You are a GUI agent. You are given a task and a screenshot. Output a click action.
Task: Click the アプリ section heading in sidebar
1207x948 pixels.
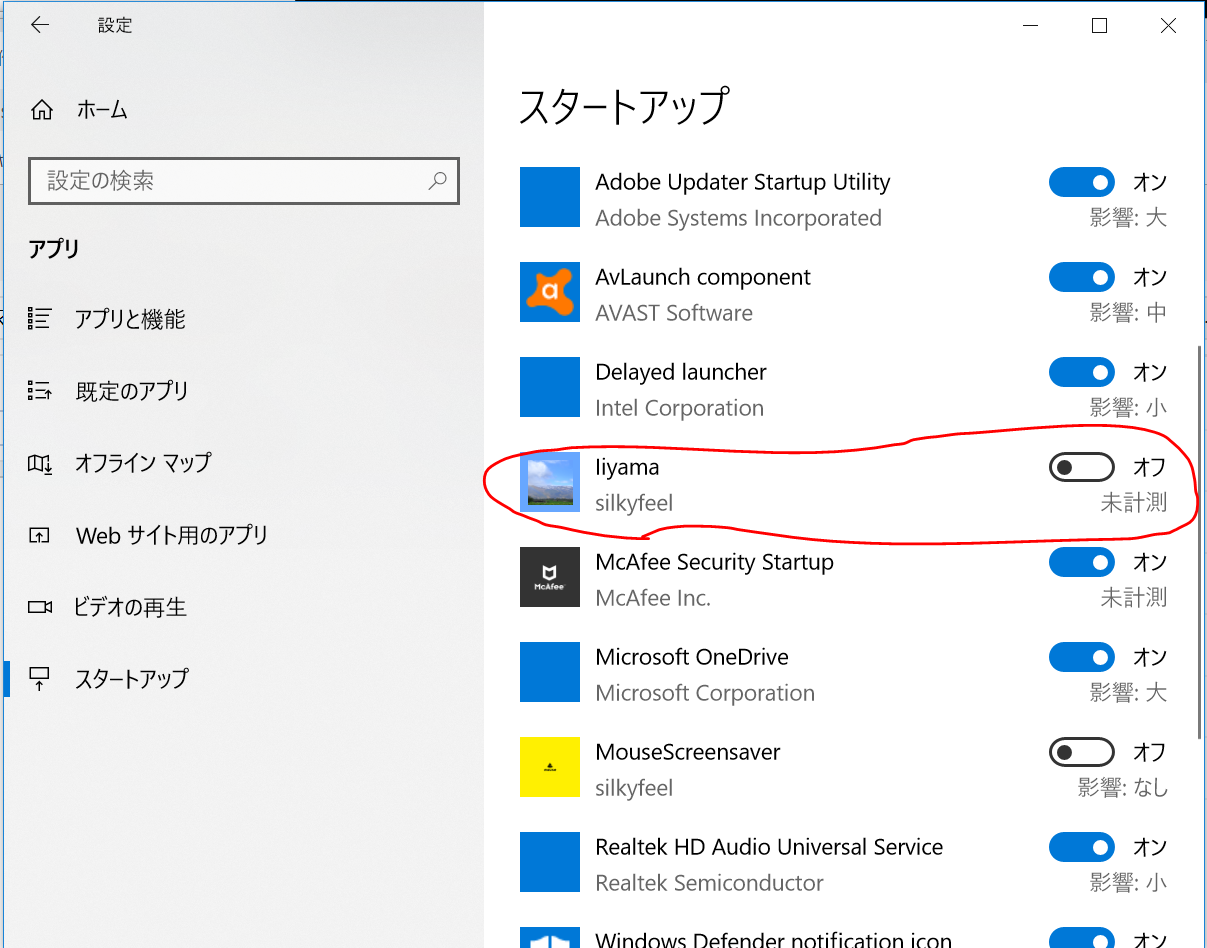(54, 249)
